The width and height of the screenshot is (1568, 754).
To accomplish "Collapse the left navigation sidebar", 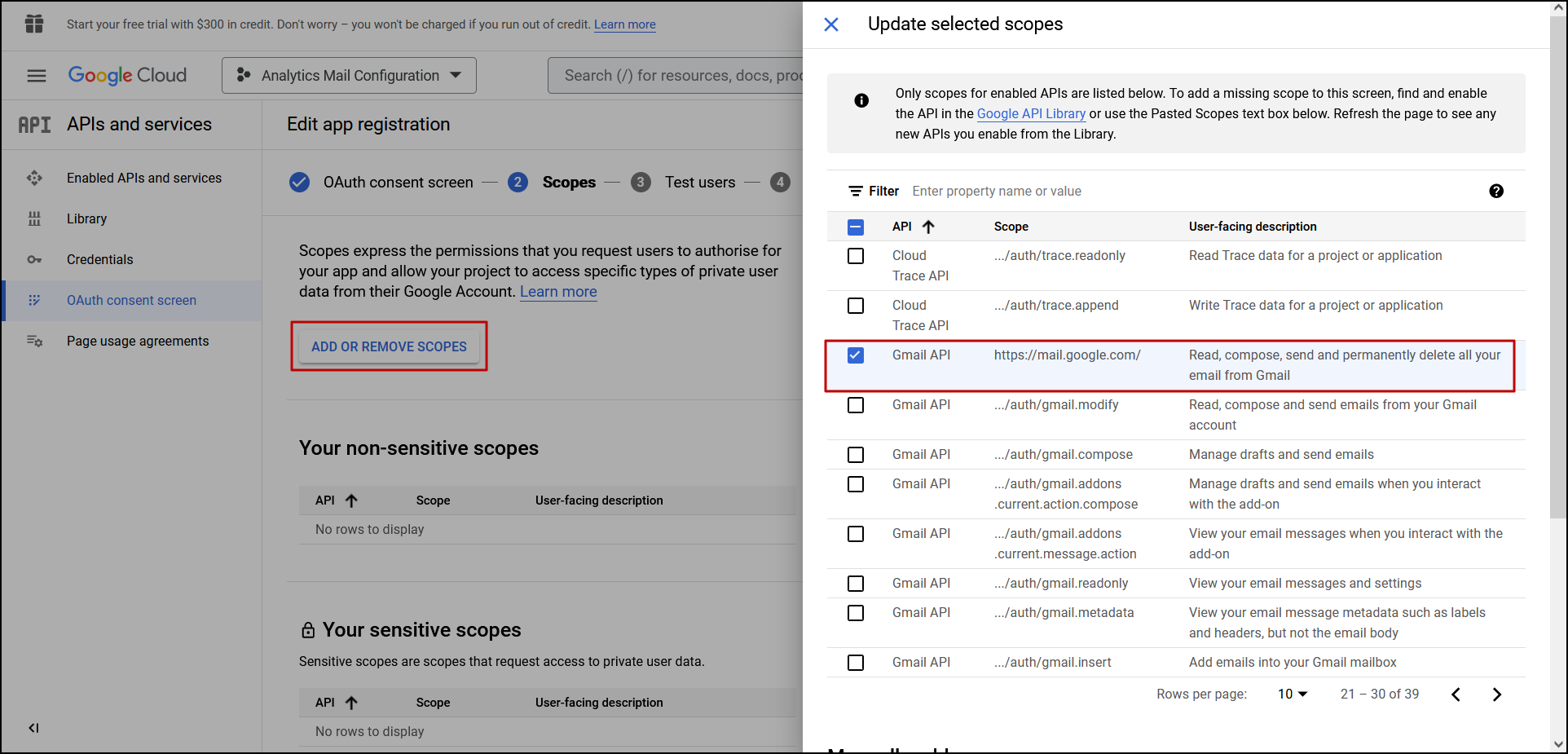I will click(33, 728).
